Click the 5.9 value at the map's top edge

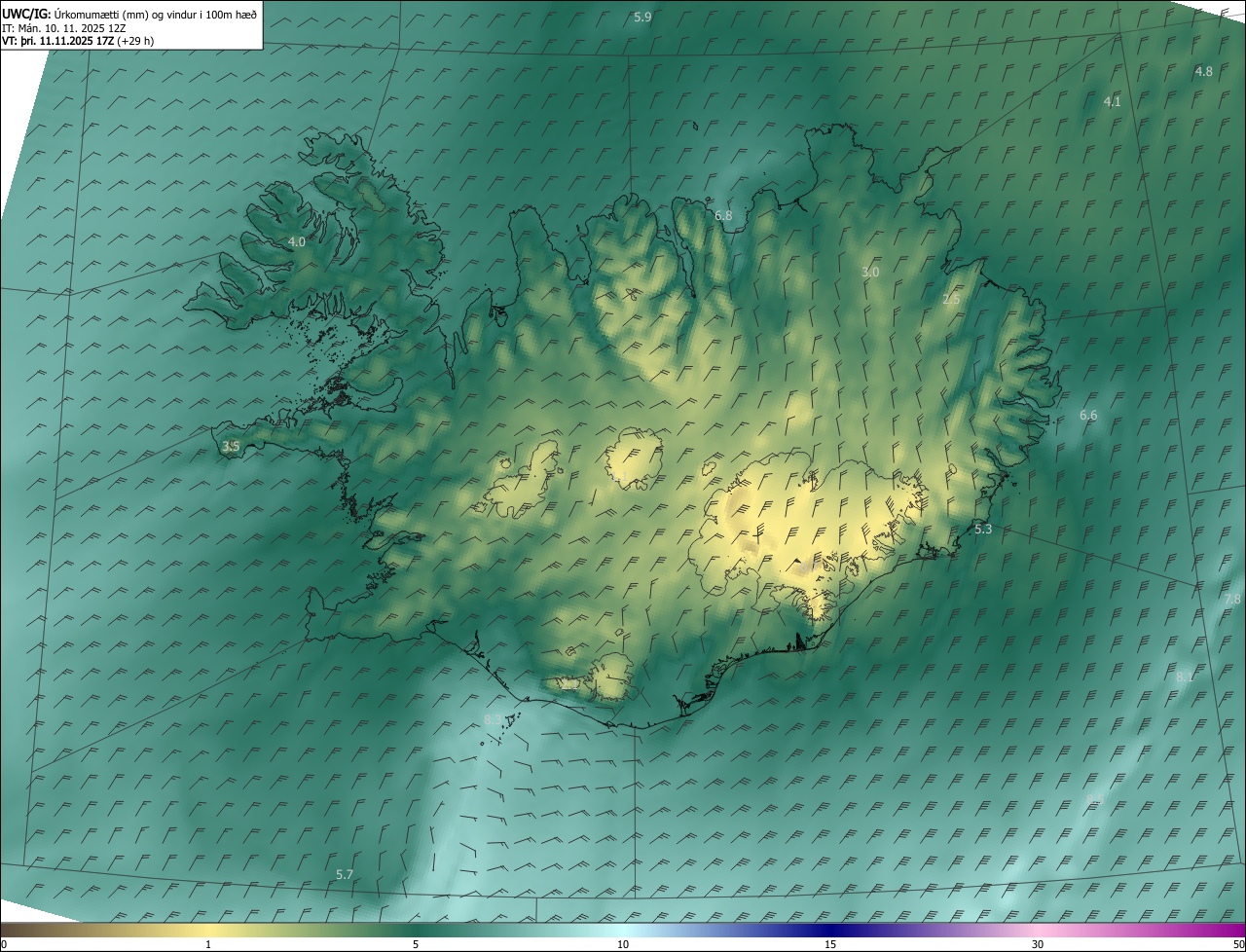point(642,18)
